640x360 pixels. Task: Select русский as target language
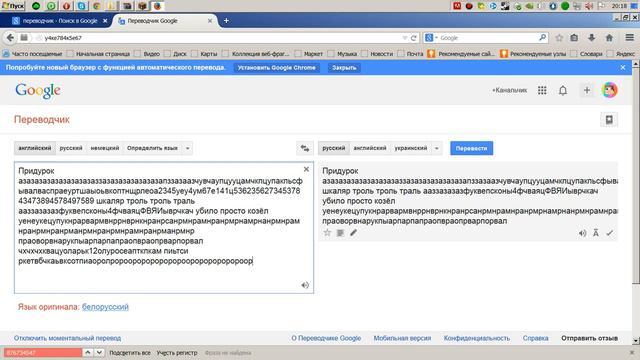(x=333, y=148)
